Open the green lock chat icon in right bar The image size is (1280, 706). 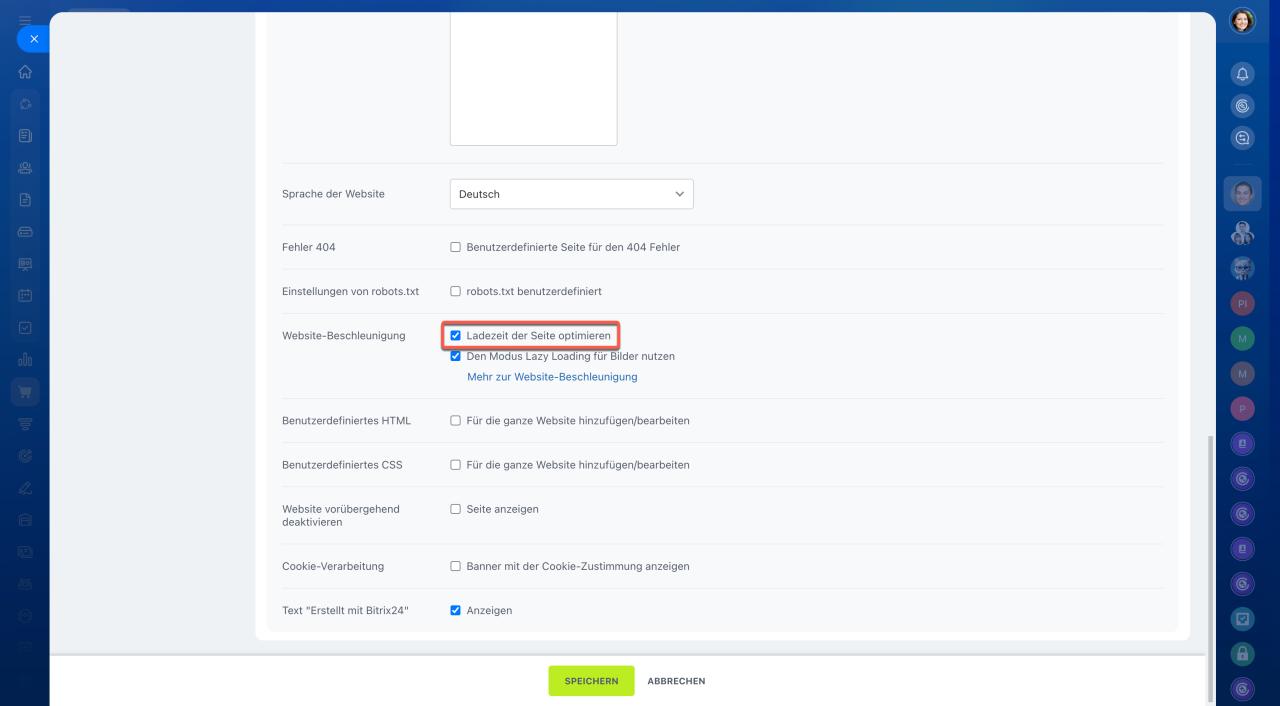(1242, 654)
